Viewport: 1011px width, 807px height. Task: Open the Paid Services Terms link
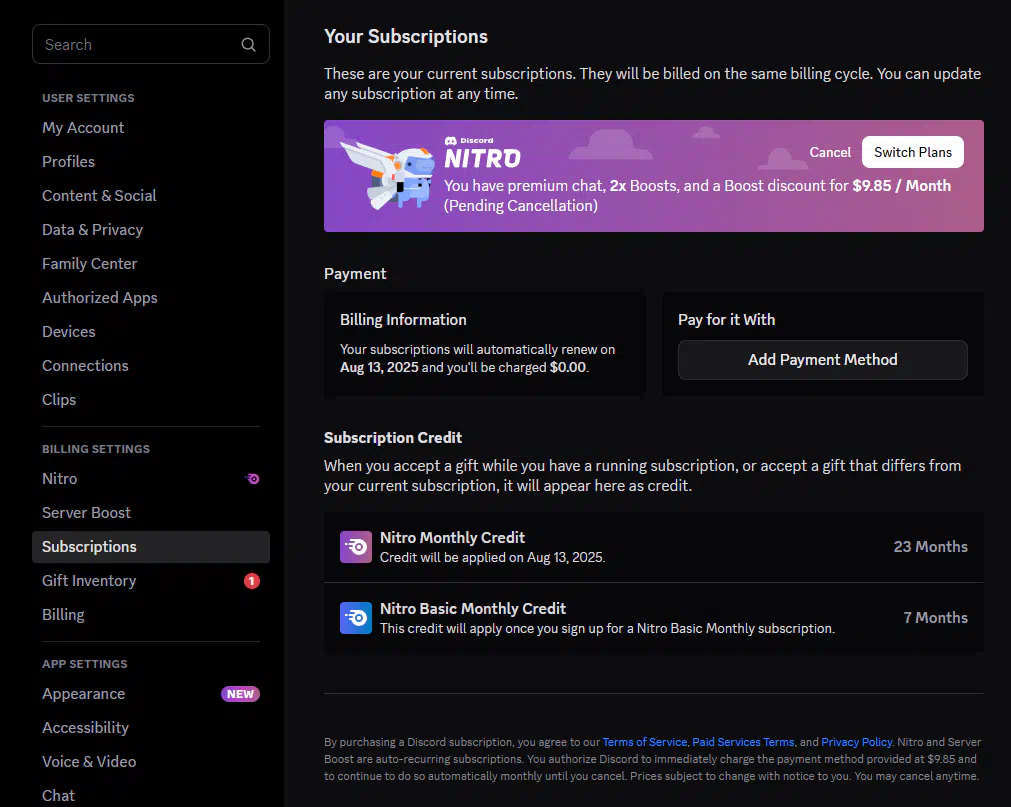click(x=743, y=742)
